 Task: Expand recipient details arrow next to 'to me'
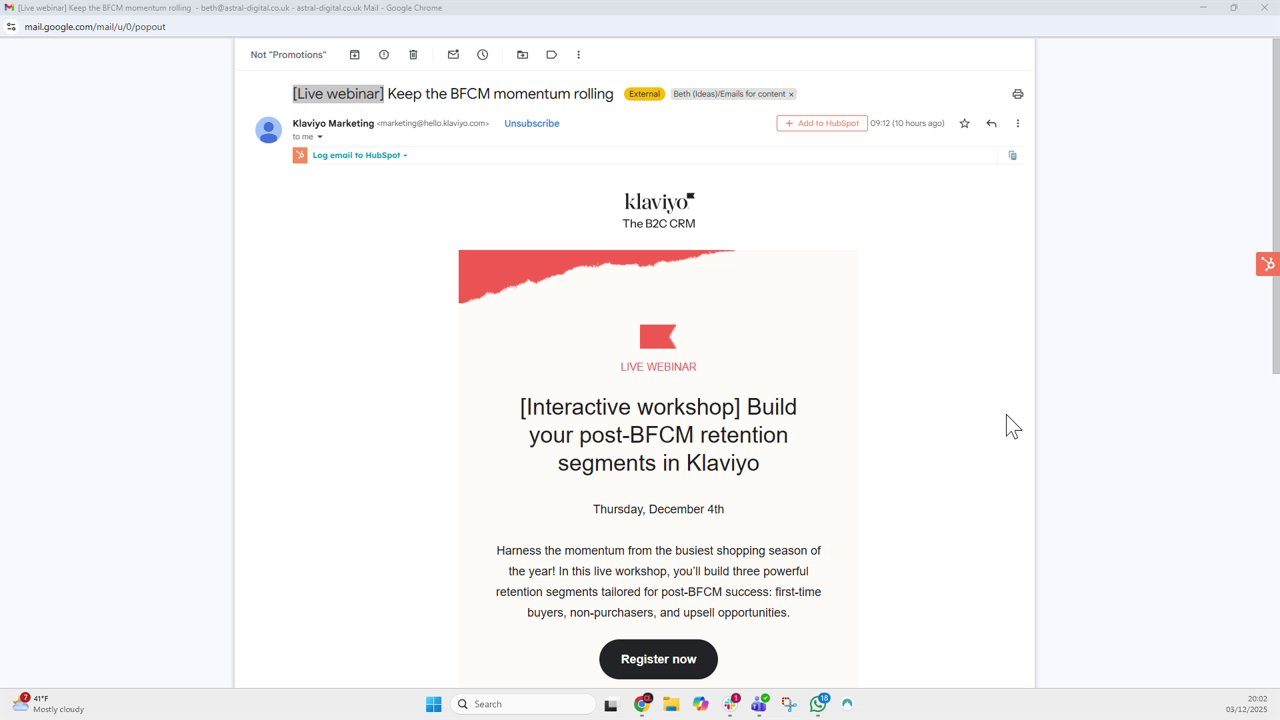(320, 137)
